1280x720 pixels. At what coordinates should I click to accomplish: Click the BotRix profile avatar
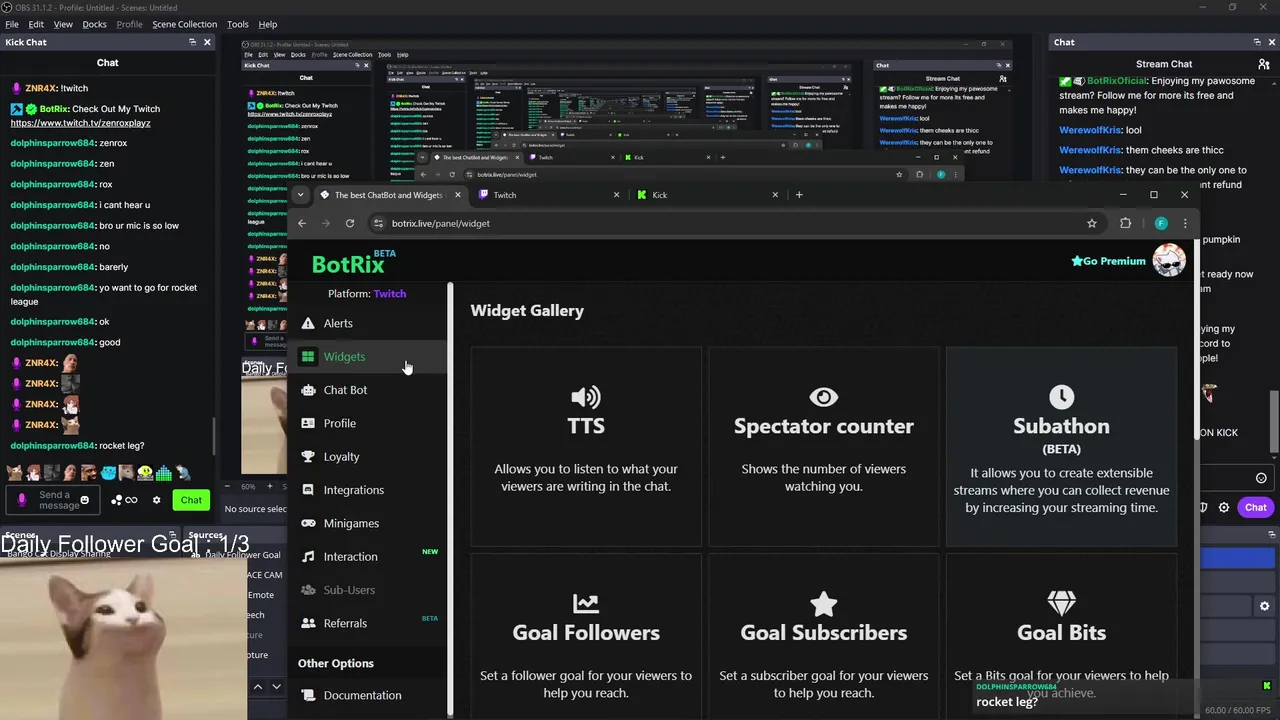click(1169, 260)
